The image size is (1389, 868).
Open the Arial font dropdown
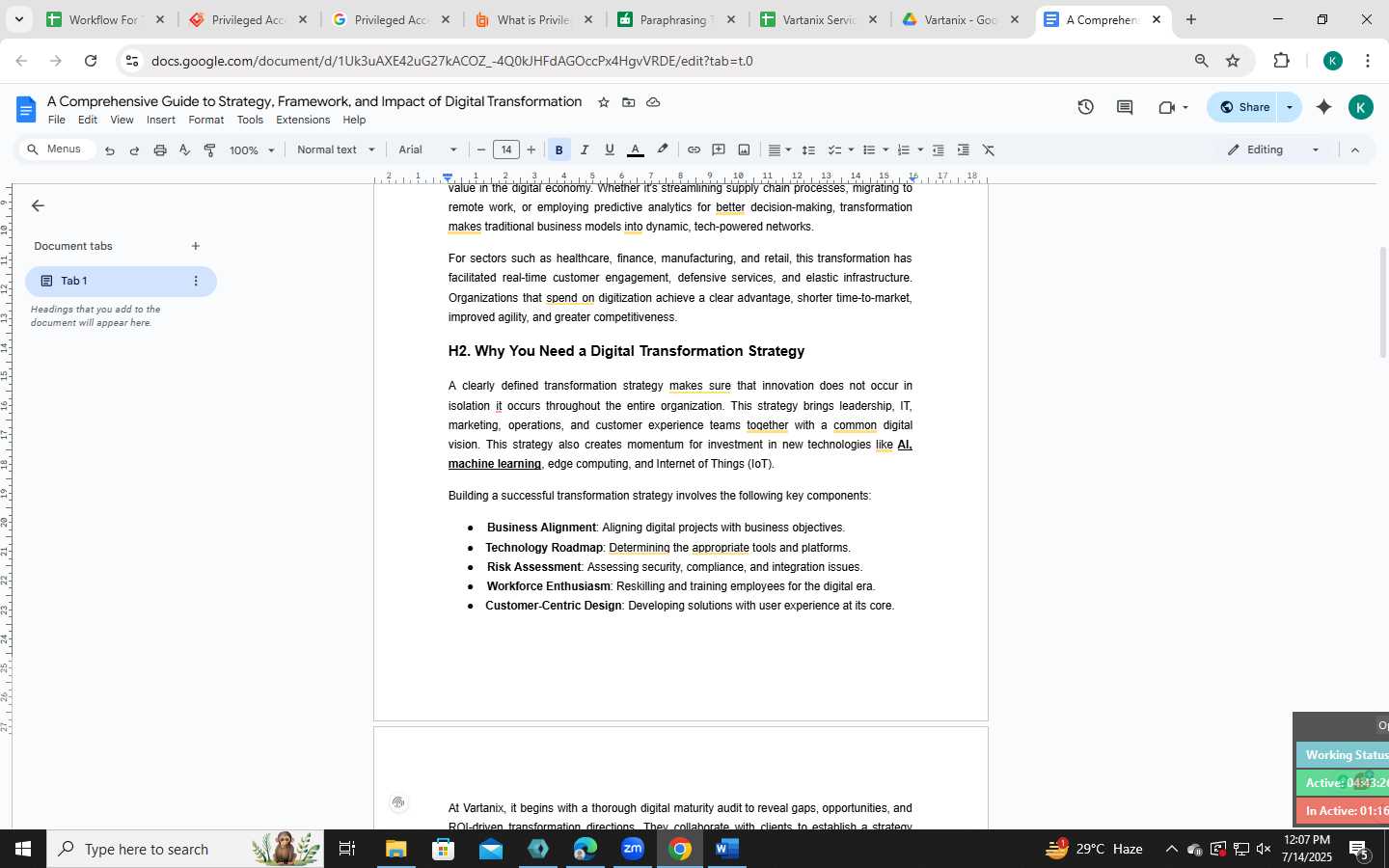coord(427,149)
